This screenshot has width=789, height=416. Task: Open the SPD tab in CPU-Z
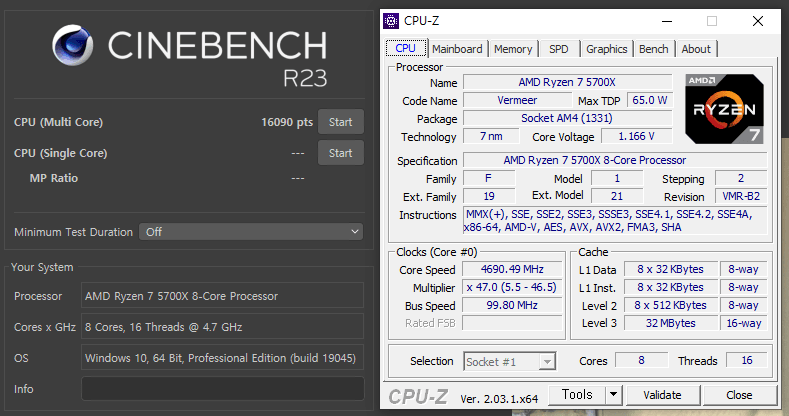click(x=559, y=49)
